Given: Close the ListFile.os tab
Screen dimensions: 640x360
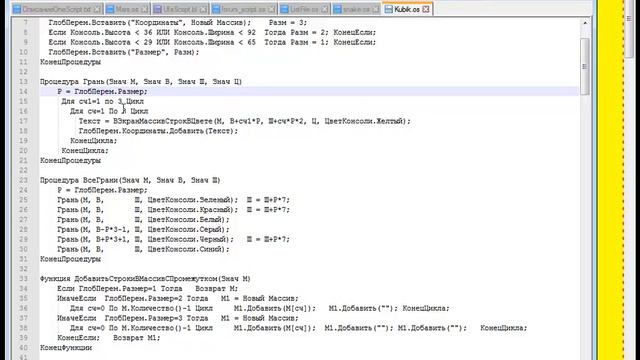Looking at the screenshot, I should click(325, 9).
